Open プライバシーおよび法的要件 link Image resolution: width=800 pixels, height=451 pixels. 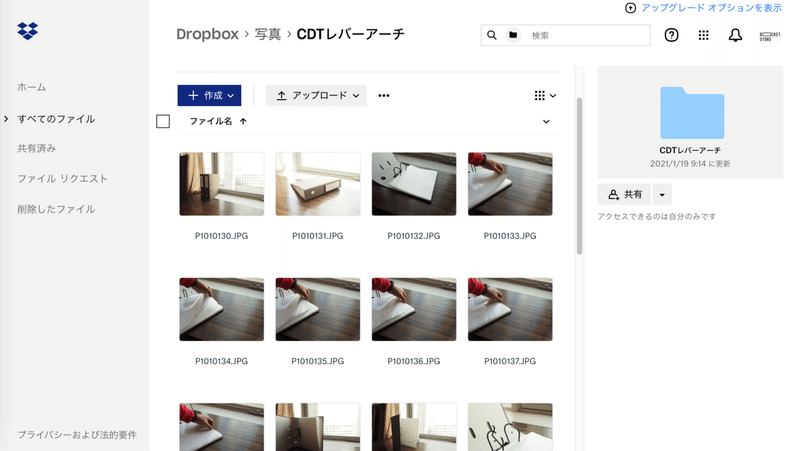77,435
